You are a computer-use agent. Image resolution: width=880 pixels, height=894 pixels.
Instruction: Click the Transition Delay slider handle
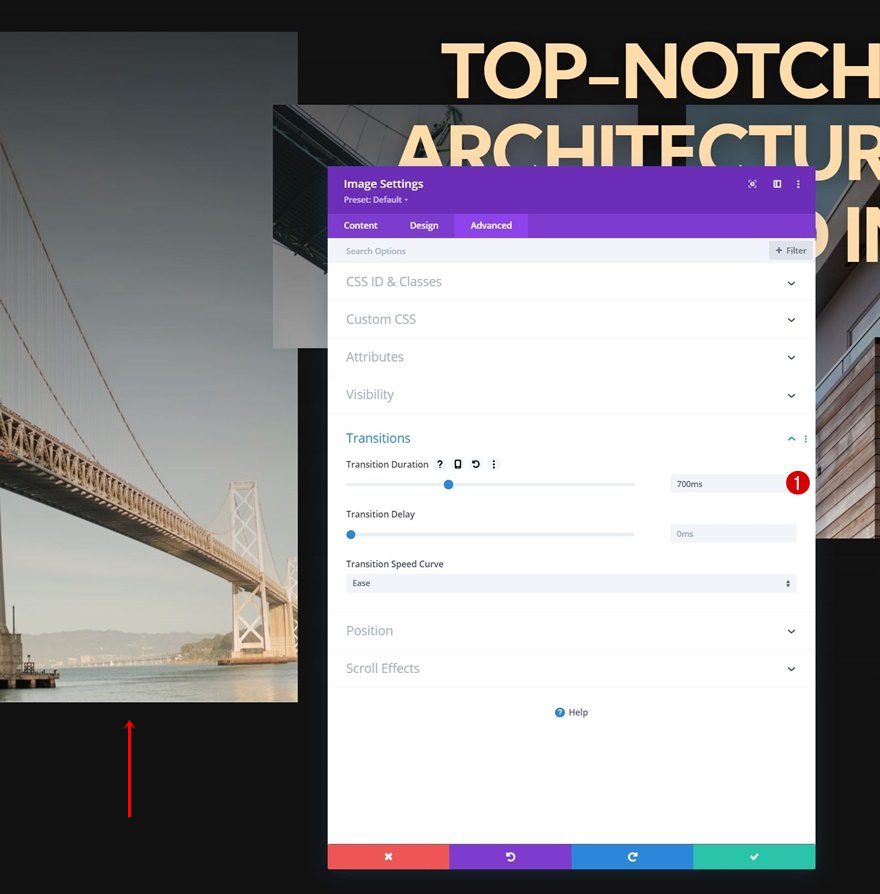click(x=351, y=534)
